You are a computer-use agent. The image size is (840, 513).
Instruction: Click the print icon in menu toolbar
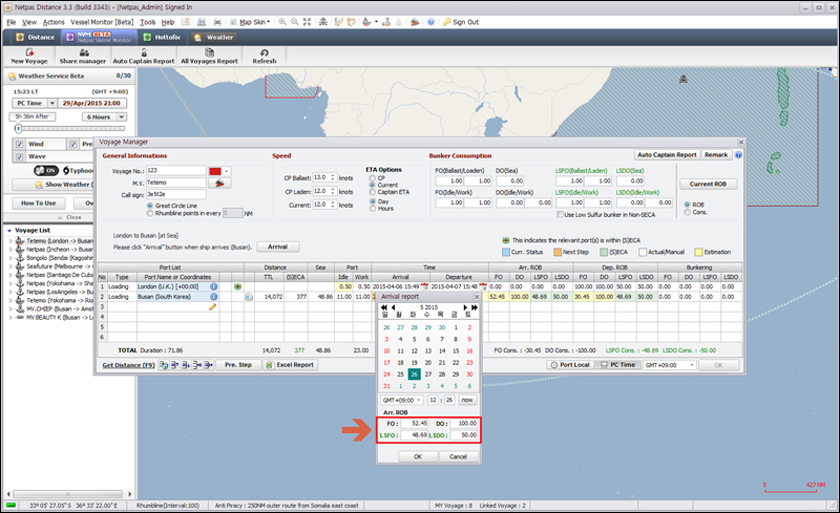pyautogui.click(x=218, y=22)
